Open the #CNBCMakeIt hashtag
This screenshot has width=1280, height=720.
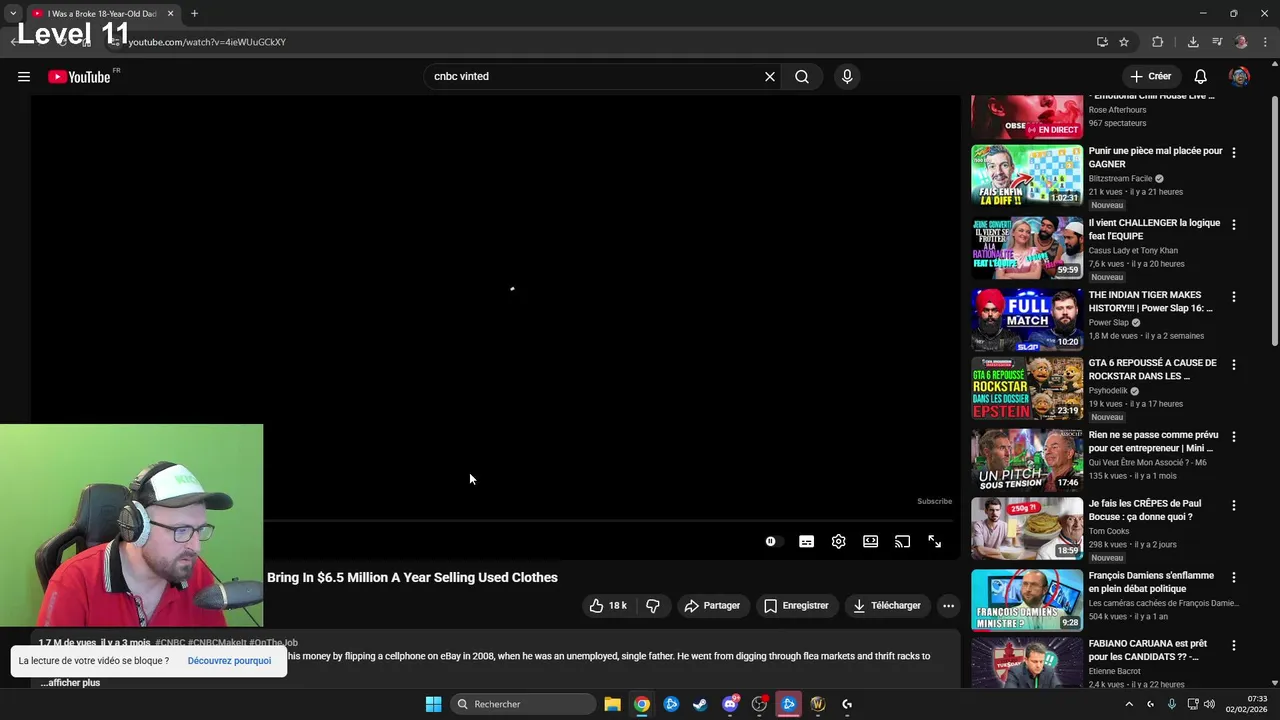(217, 643)
